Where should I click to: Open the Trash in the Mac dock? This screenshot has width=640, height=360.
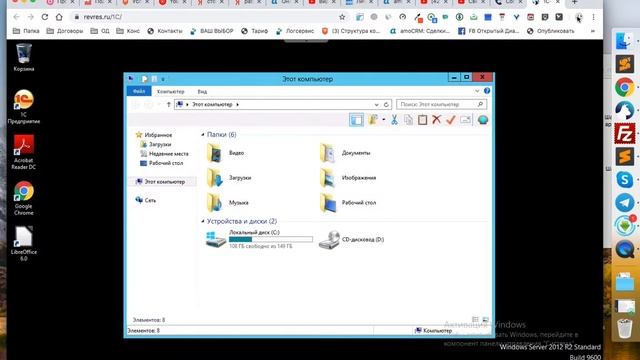tap(625, 328)
